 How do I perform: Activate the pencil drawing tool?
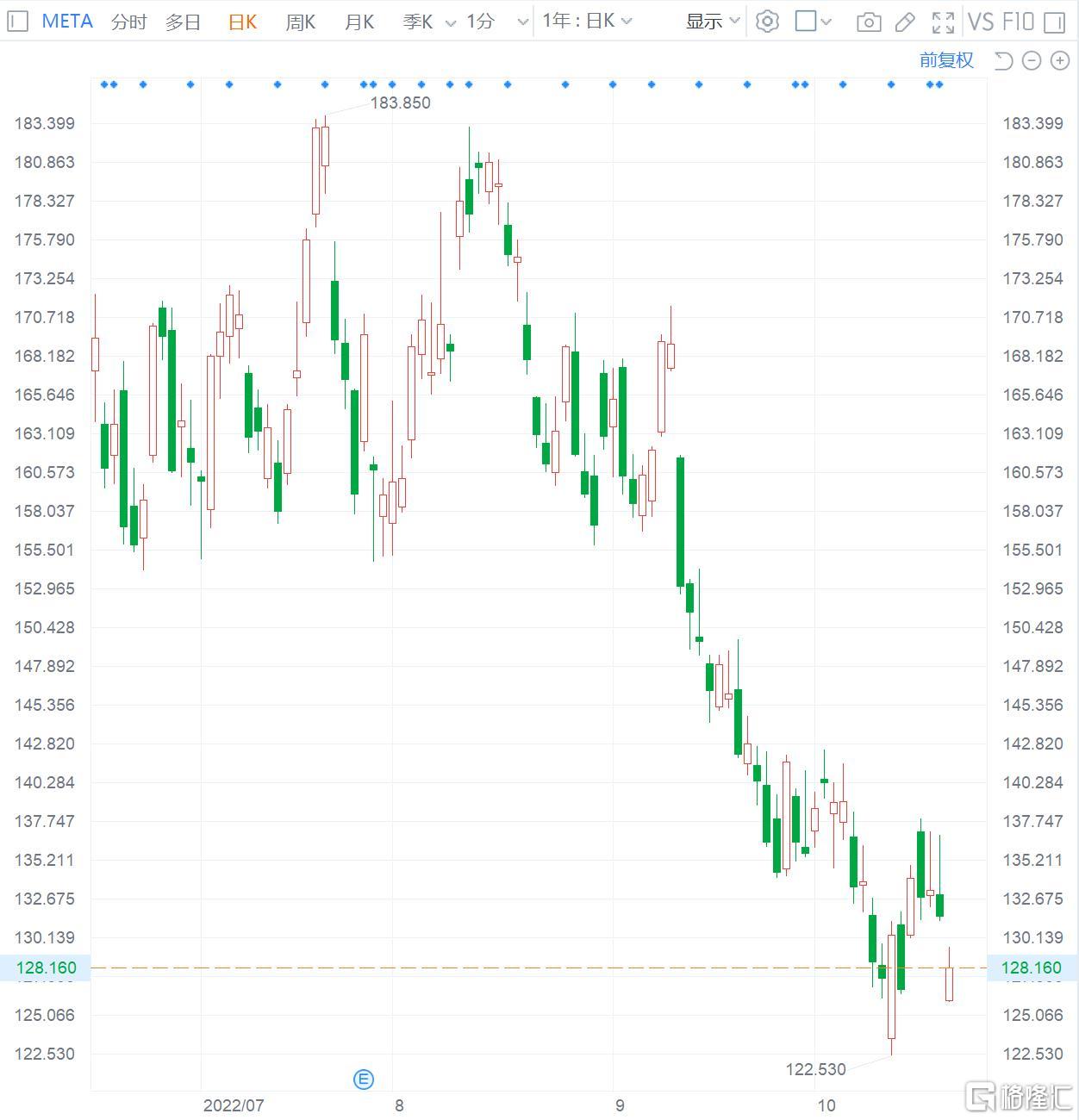(905, 22)
